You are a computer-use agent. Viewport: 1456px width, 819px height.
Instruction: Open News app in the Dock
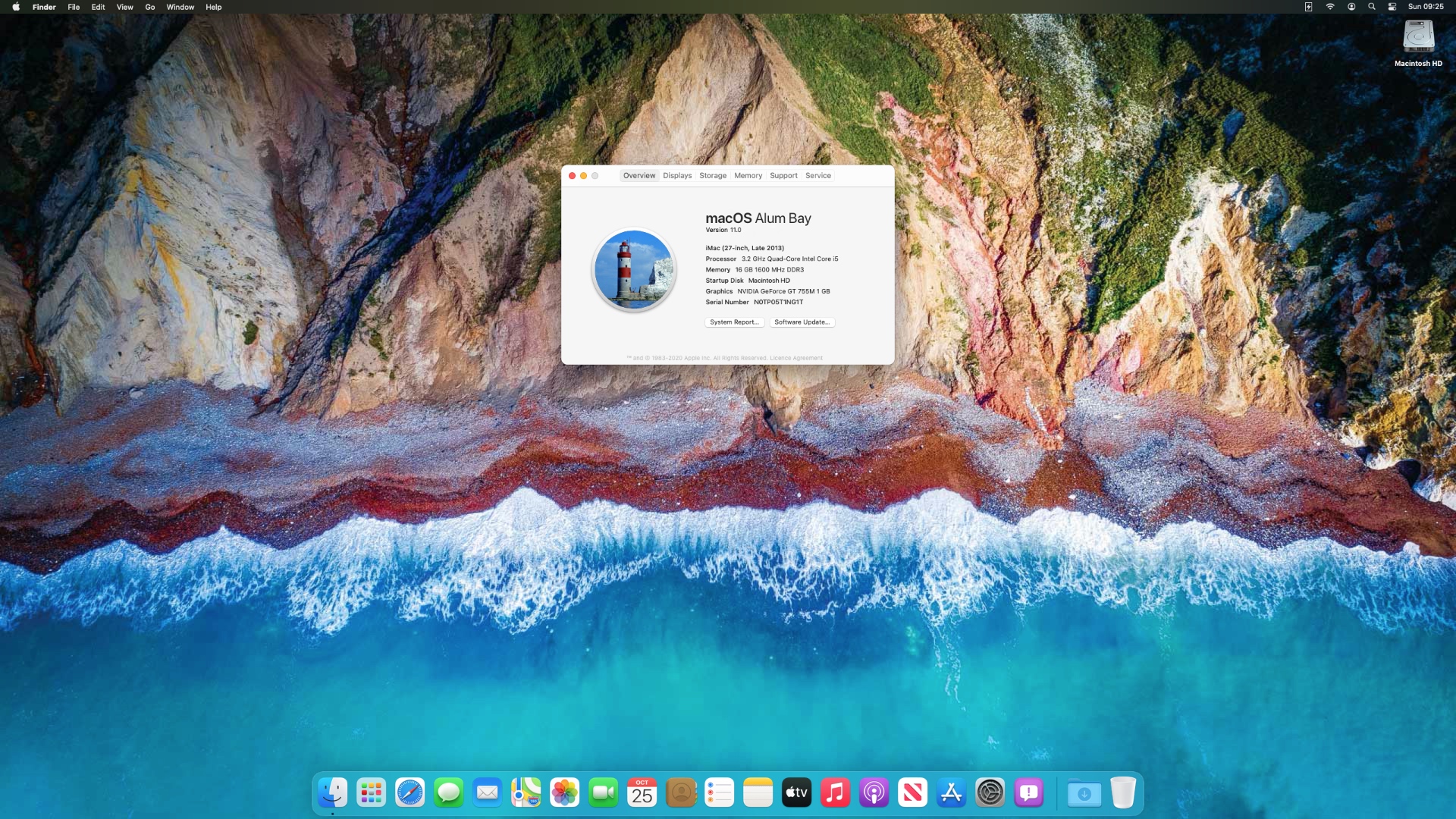pyautogui.click(x=912, y=793)
